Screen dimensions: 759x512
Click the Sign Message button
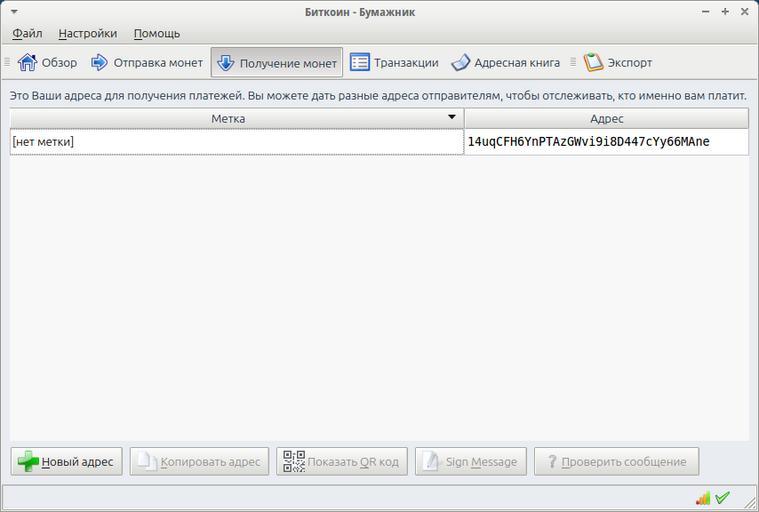471,461
